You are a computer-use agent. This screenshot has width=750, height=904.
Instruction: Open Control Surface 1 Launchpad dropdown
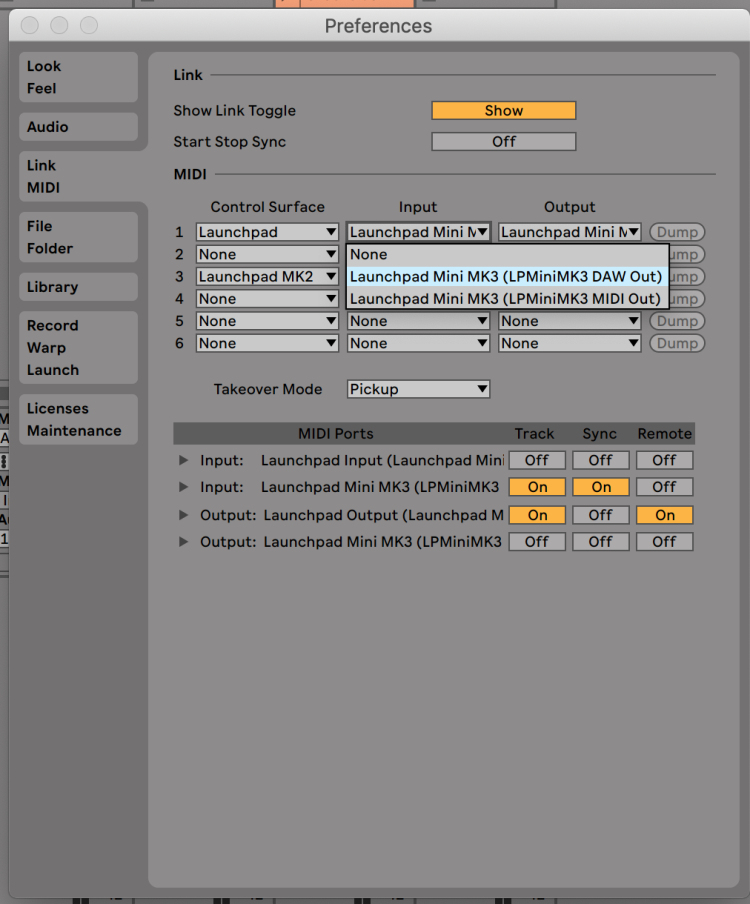[x=267, y=232]
